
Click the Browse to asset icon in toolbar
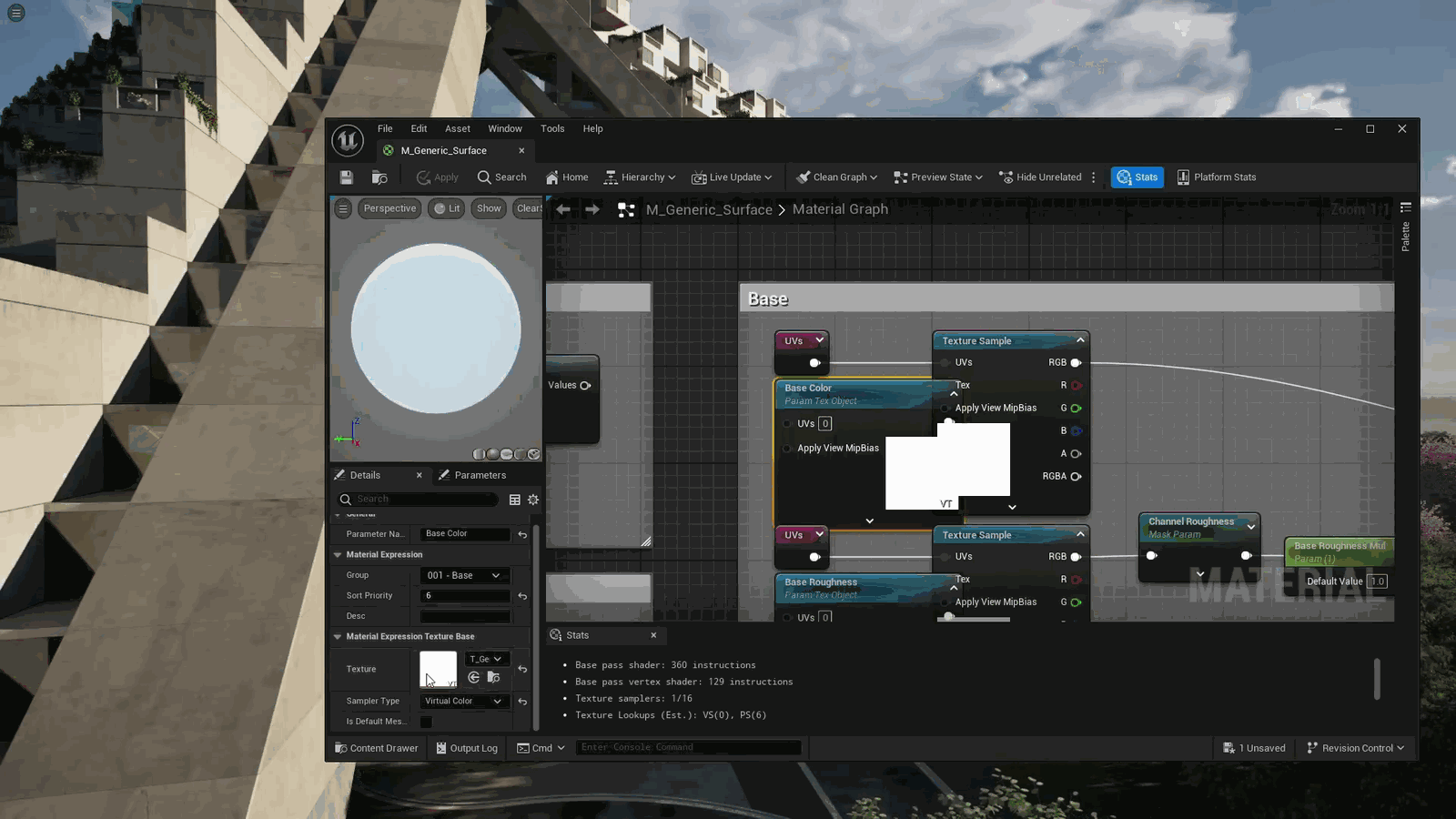(x=379, y=177)
